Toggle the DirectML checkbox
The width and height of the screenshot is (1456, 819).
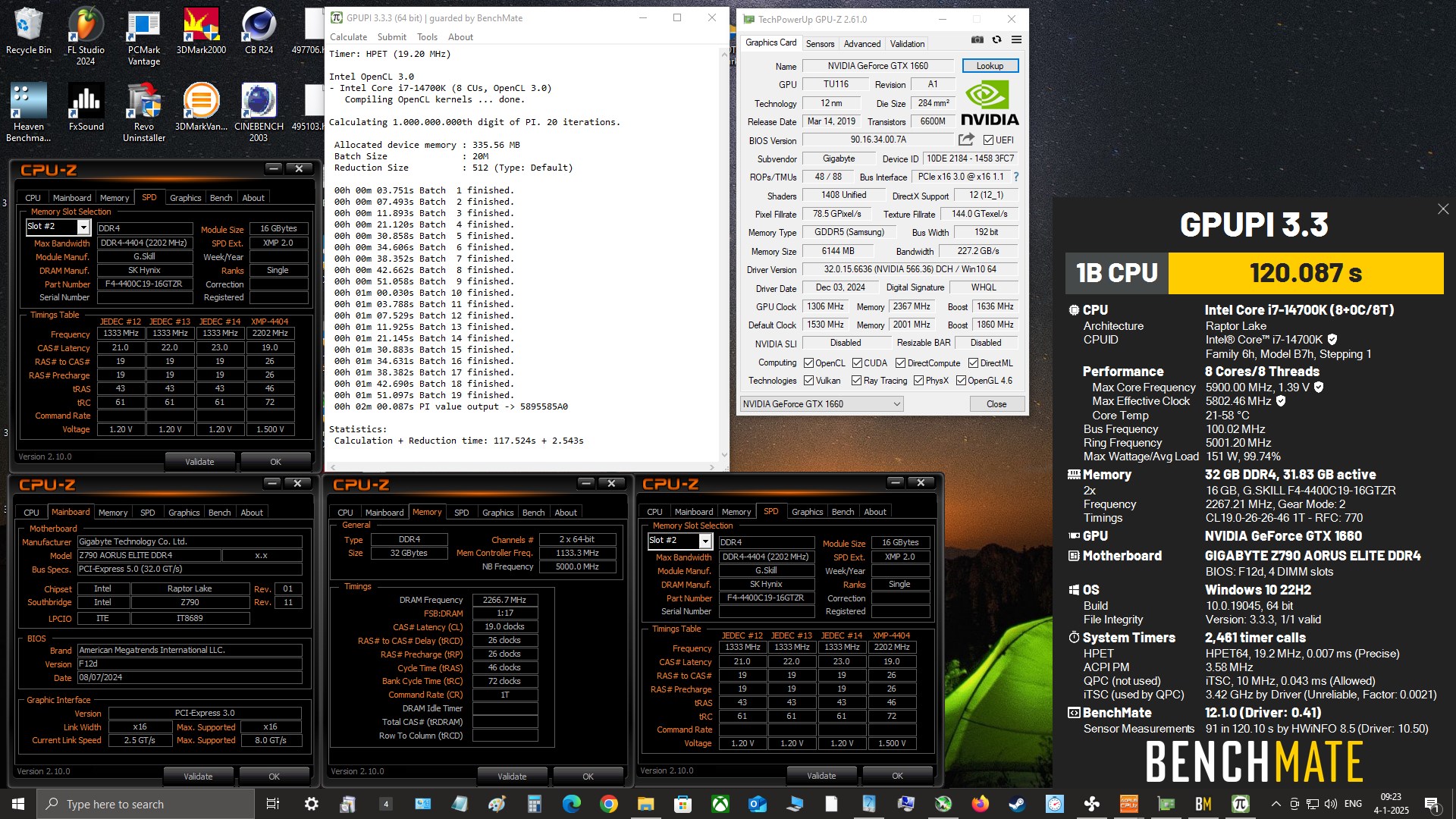[973, 363]
